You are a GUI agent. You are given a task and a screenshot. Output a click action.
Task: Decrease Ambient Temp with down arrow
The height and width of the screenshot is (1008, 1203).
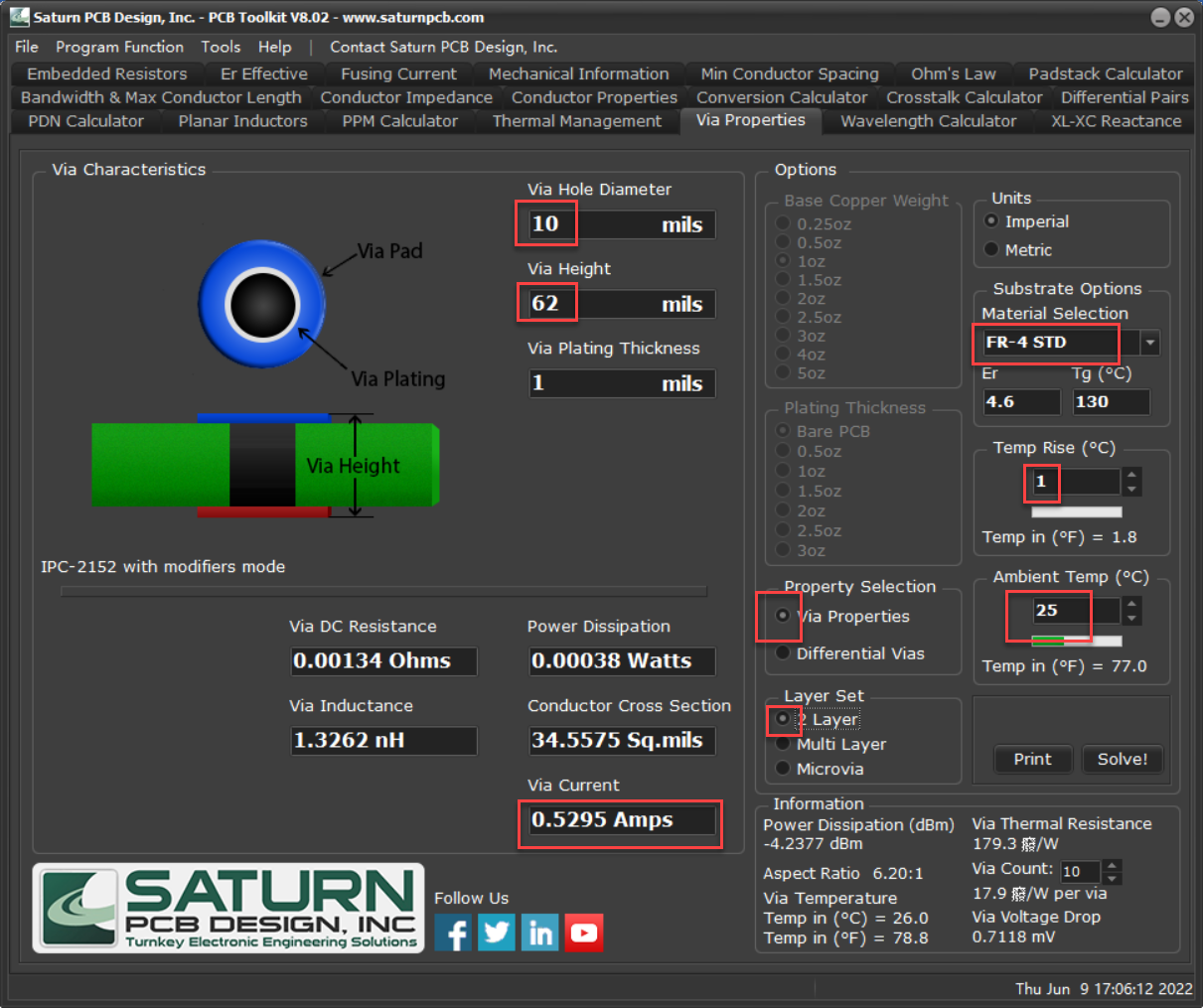click(1131, 618)
